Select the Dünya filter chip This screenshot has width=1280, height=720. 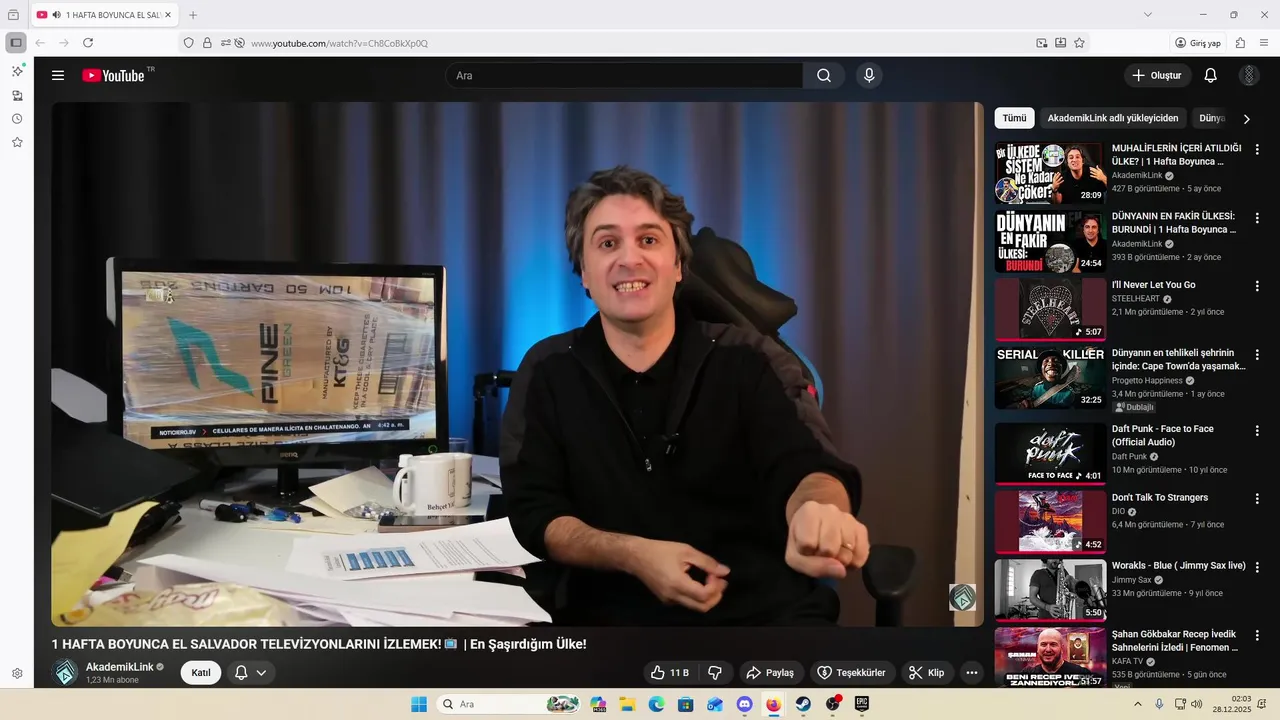(1211, 118)
